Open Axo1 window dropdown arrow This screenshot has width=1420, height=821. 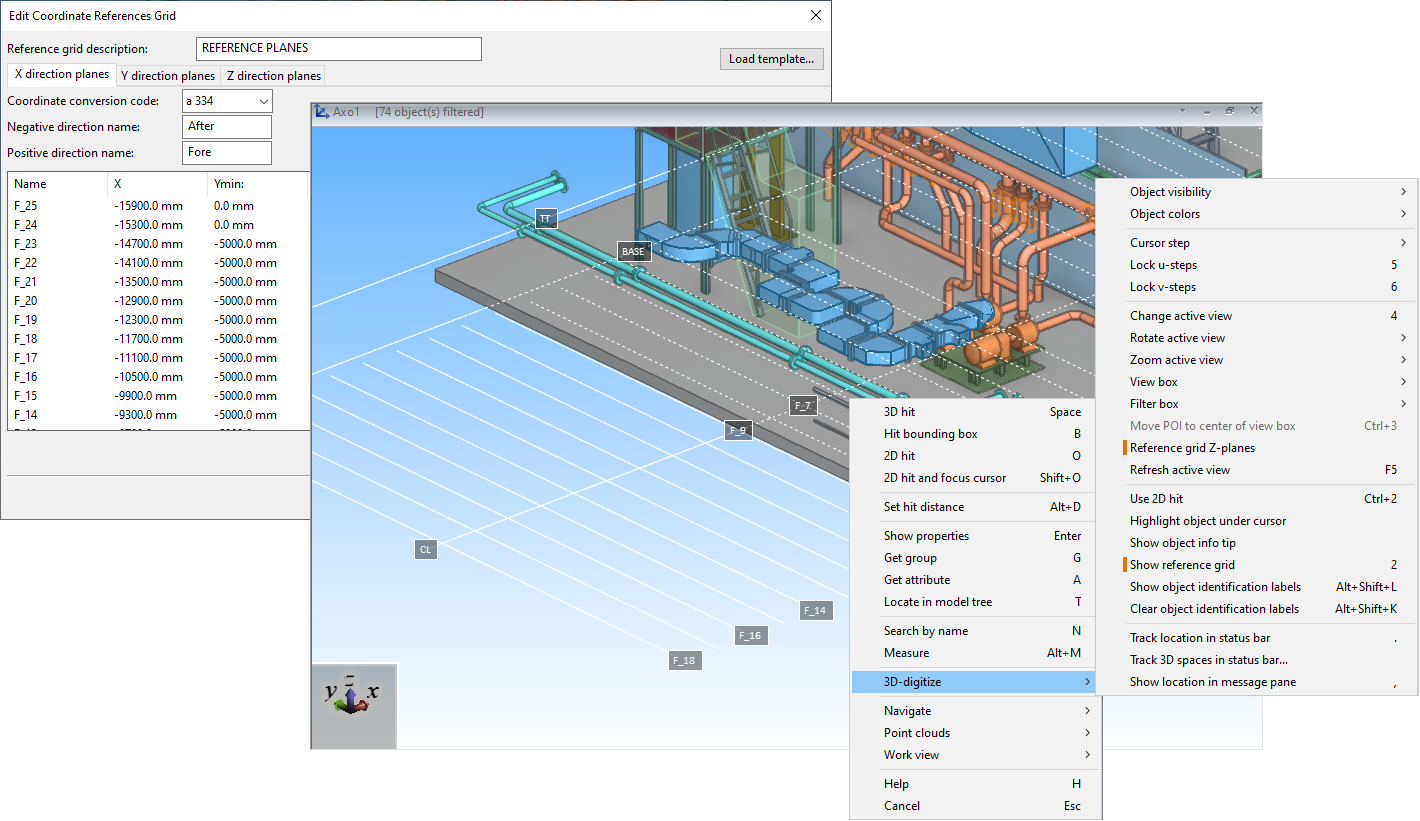pyautogui.click(x=1182, y=111)
